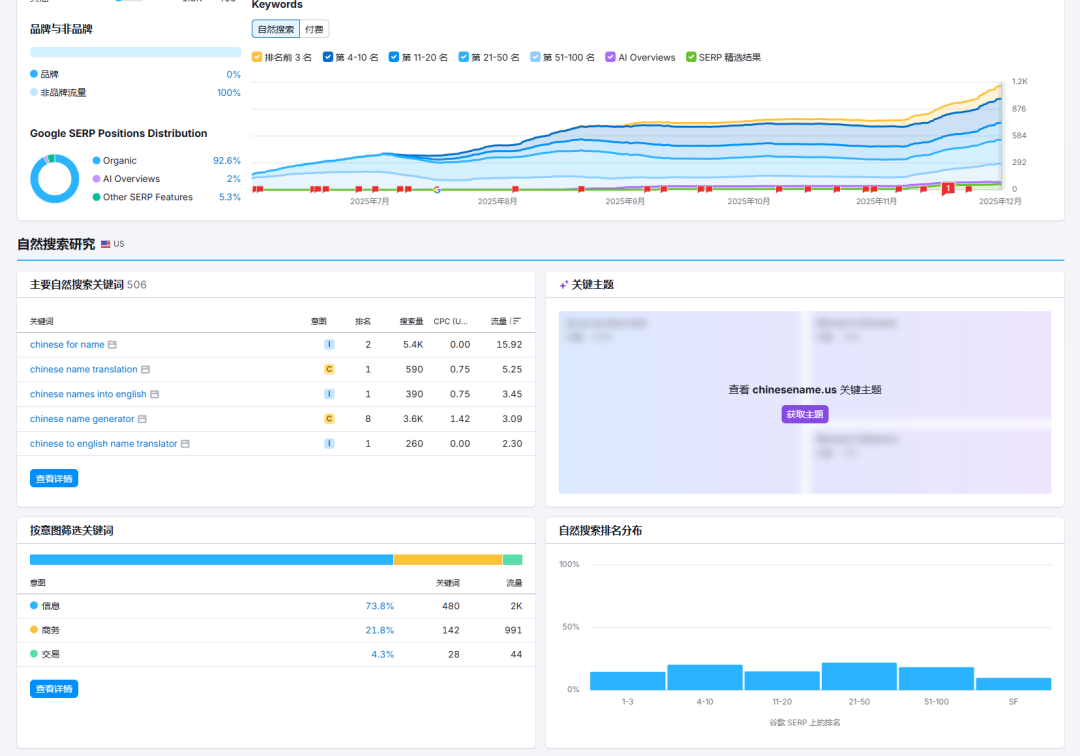The height and width of the screenshot is (756, 1080).
Task: Click the sort icon in 流量 column header
Action: click(x=516, y=321)
